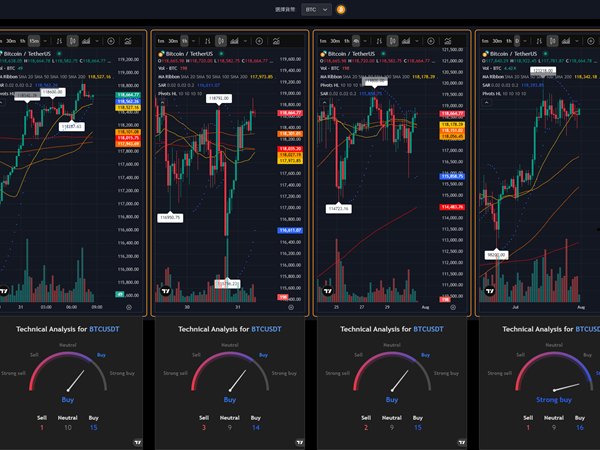Open settings gear of 4h chart

(x=453, y=307)
